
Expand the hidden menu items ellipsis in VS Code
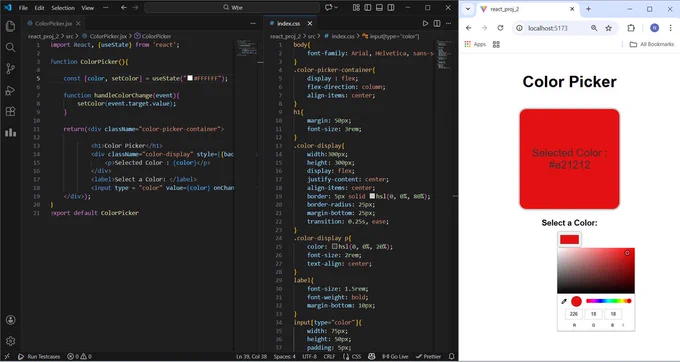105,7
